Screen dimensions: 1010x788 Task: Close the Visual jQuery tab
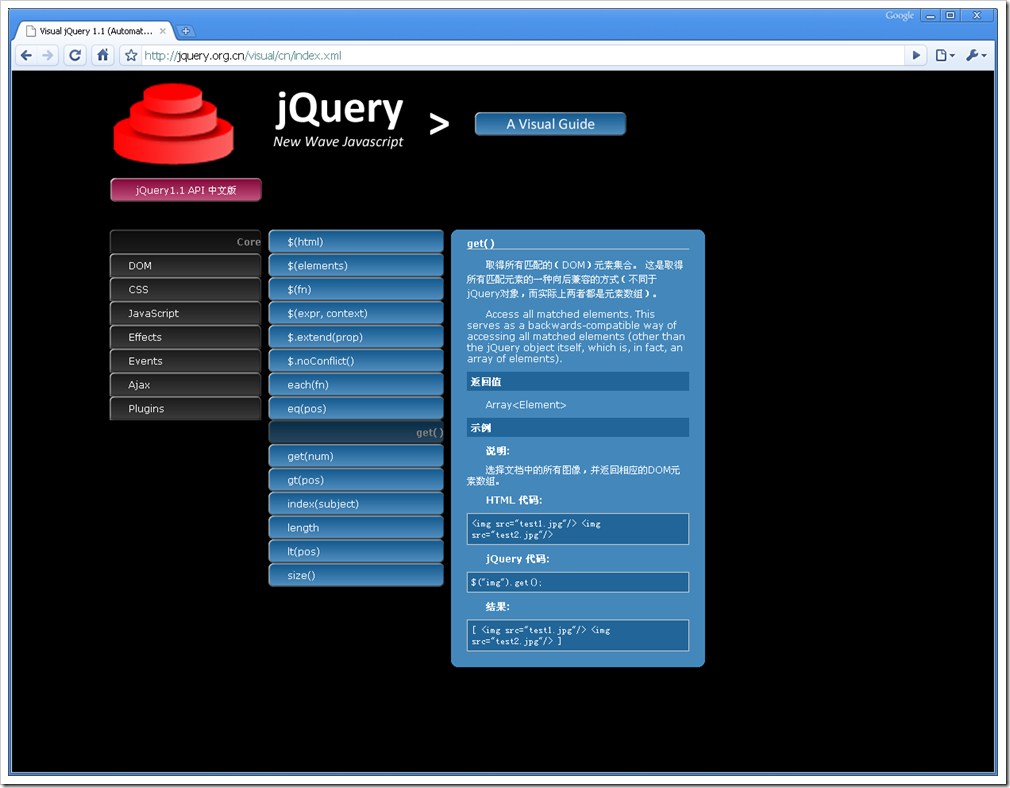(x=162, y=31)
